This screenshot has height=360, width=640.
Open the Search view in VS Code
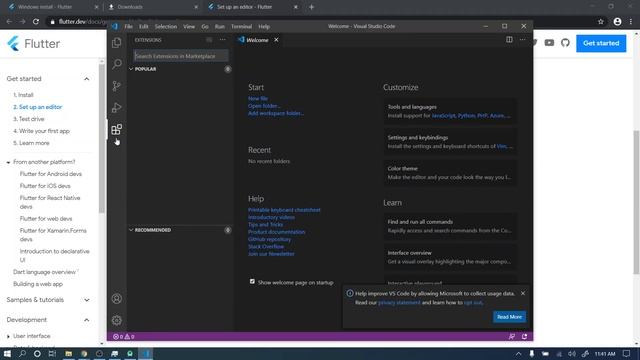[117, 64]
